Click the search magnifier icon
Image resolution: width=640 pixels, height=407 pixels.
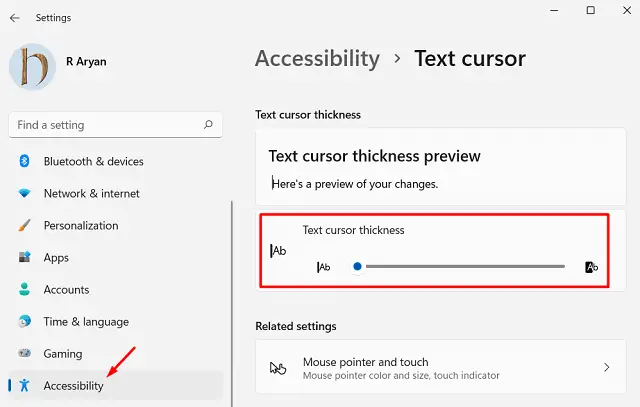(208, 125)
